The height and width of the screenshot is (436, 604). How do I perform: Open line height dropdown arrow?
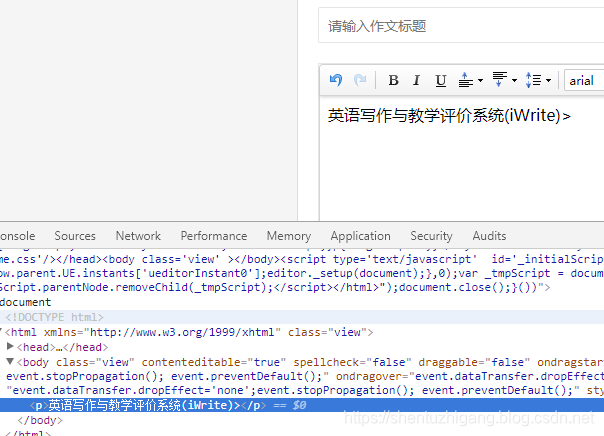[548, 80]
